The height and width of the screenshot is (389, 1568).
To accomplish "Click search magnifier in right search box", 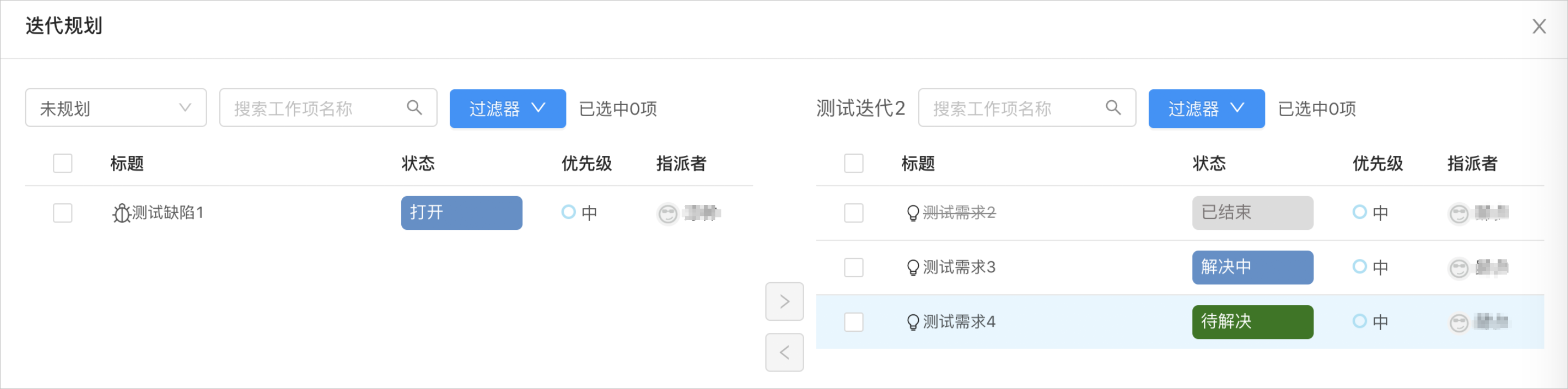I will tap(1113, 107).
